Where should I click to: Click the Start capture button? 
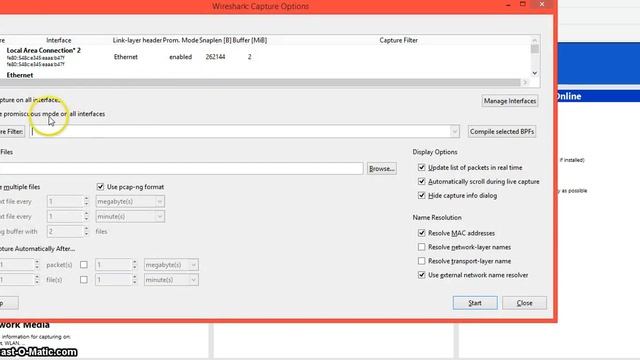[x=475, y=303]
